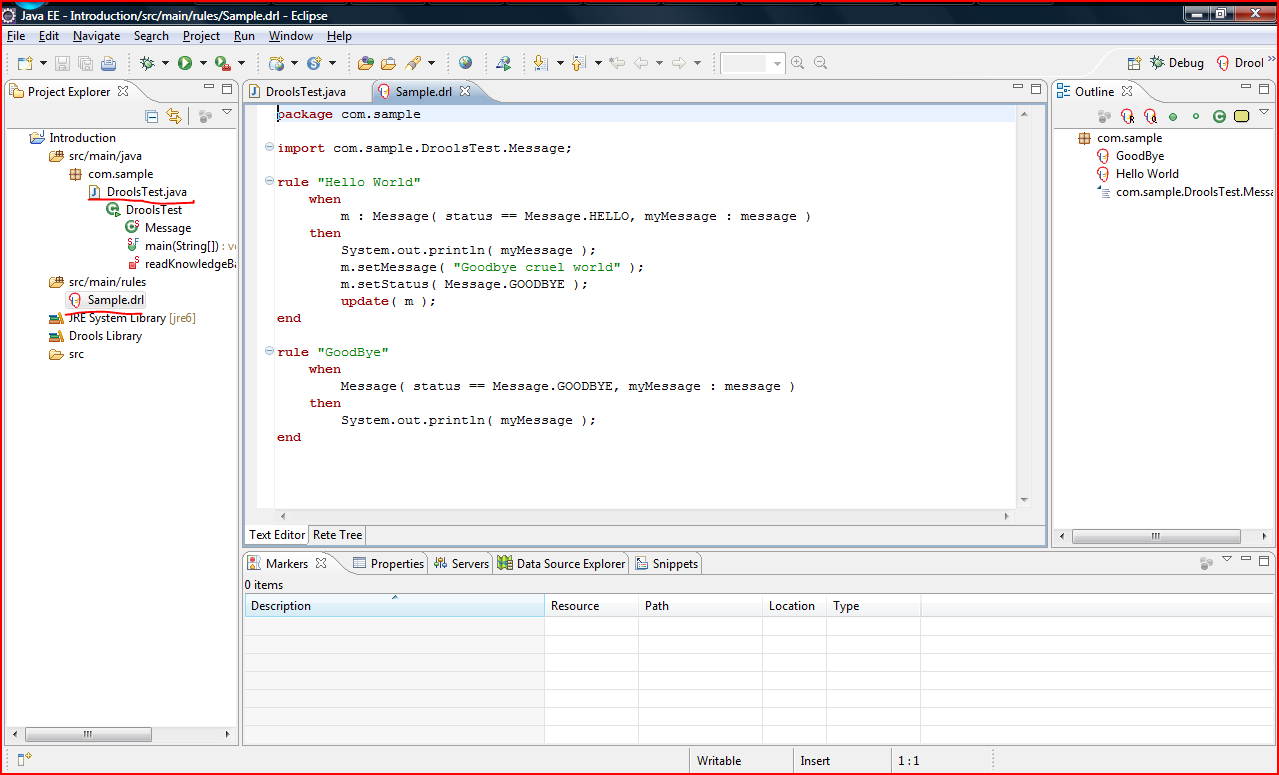
Task: Click Collapse All in Project Explorer
Action: (x=152, y=116)
